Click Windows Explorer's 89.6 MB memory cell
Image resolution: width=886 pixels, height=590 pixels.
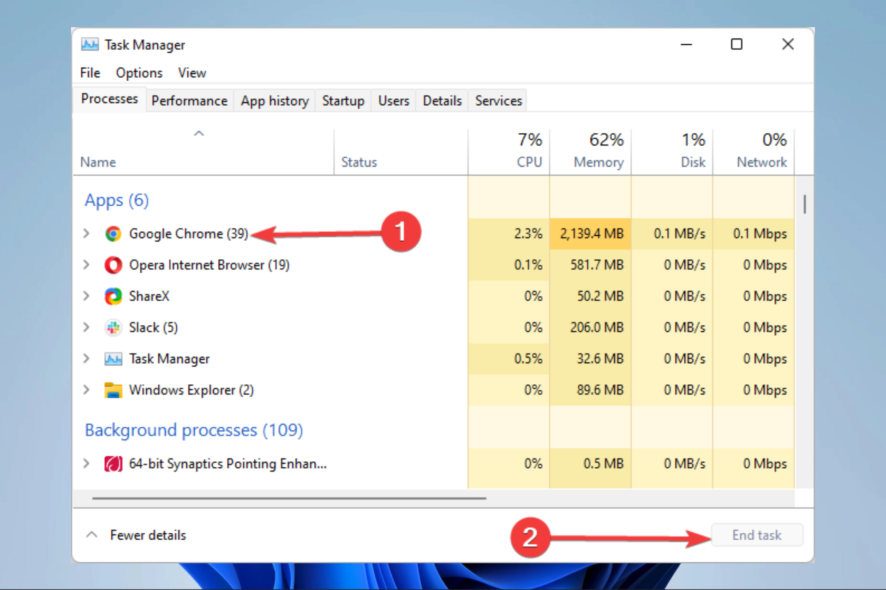coord(590,390)
